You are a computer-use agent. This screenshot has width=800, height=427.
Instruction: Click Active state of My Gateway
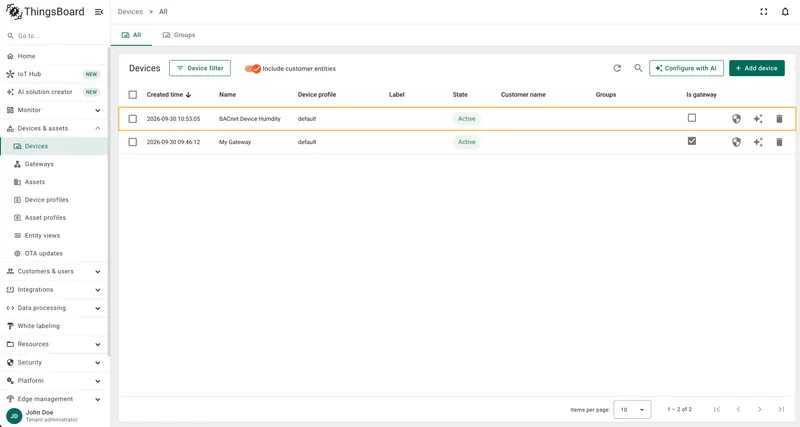(466, 142)
